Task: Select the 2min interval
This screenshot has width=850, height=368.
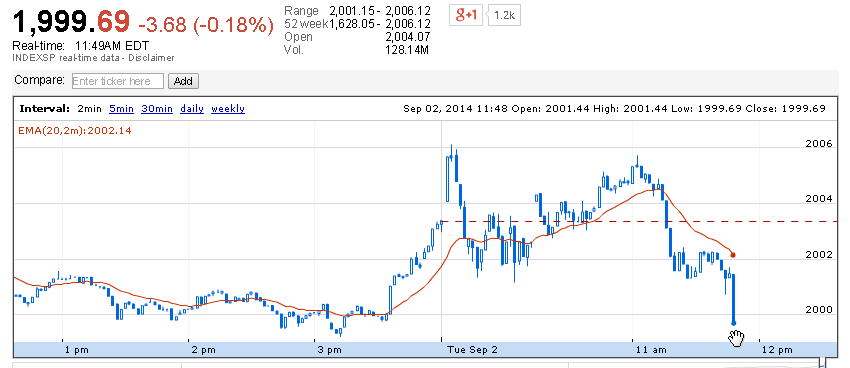Action: click(x=89, y=109)
